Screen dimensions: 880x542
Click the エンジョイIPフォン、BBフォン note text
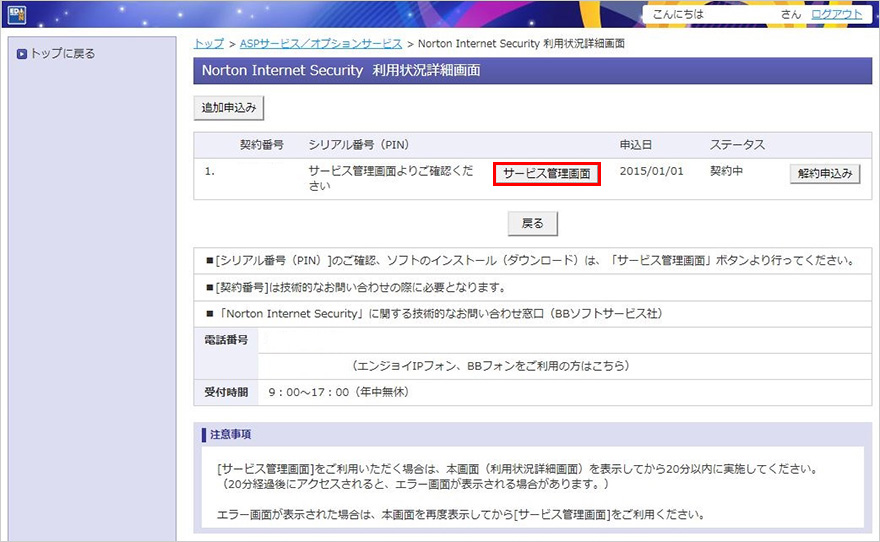[x=491, y=366]
